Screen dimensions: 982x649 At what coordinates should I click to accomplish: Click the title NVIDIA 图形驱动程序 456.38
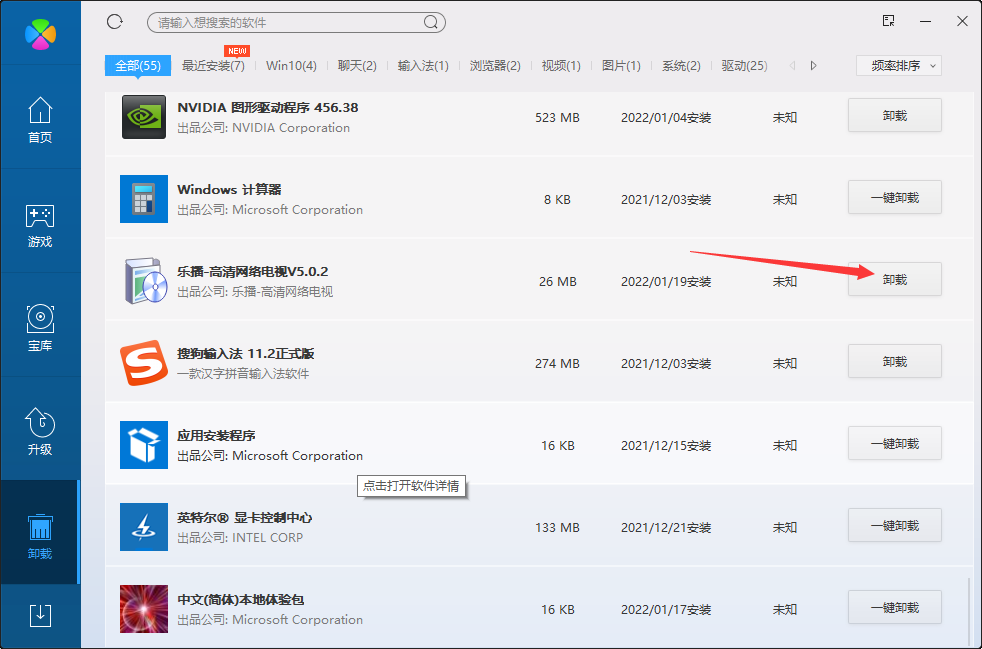(267, 108)
